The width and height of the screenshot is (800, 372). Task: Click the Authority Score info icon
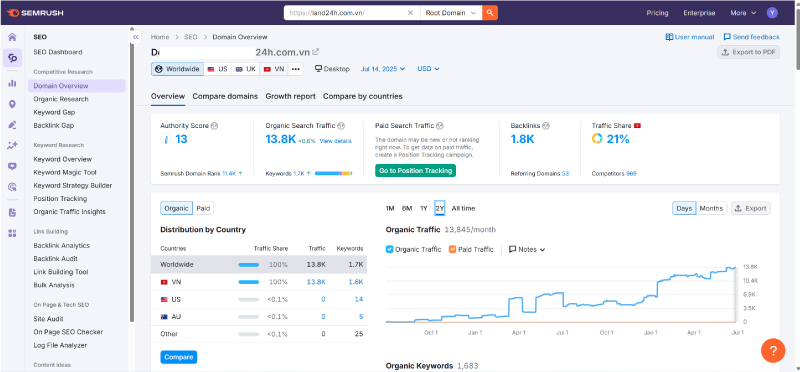click(214, 126)
